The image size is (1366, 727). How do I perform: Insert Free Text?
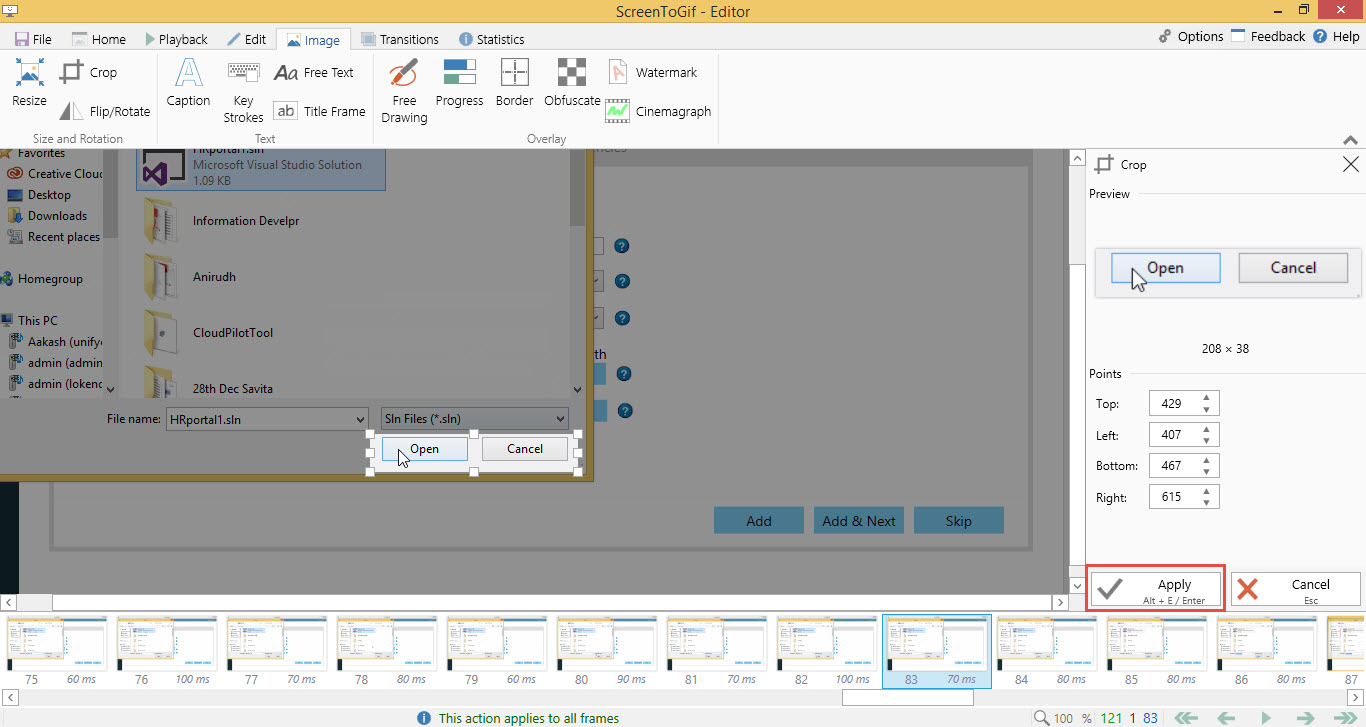pos(314,72)
